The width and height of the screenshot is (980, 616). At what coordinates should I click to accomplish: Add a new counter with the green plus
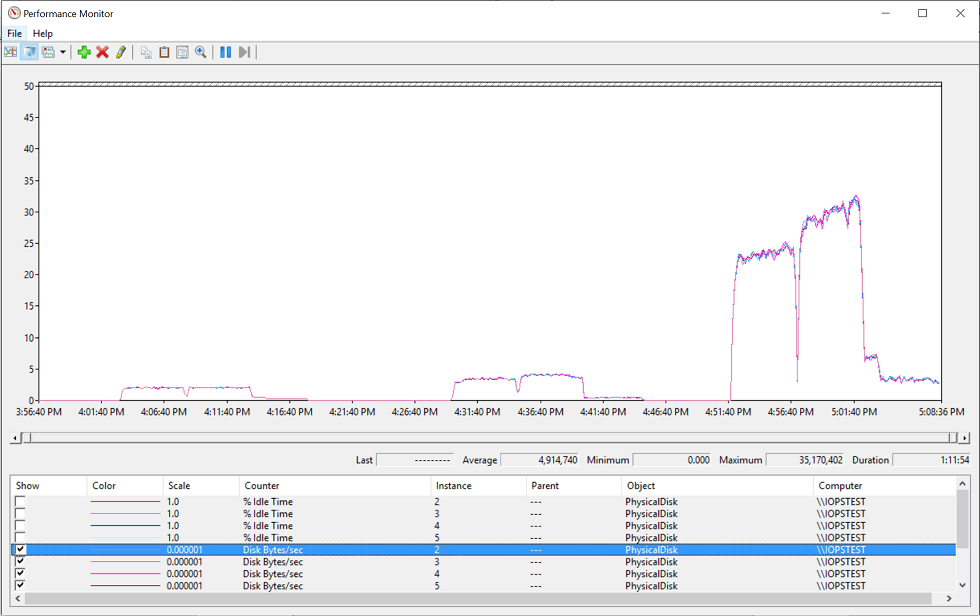[x=84, y=51]
